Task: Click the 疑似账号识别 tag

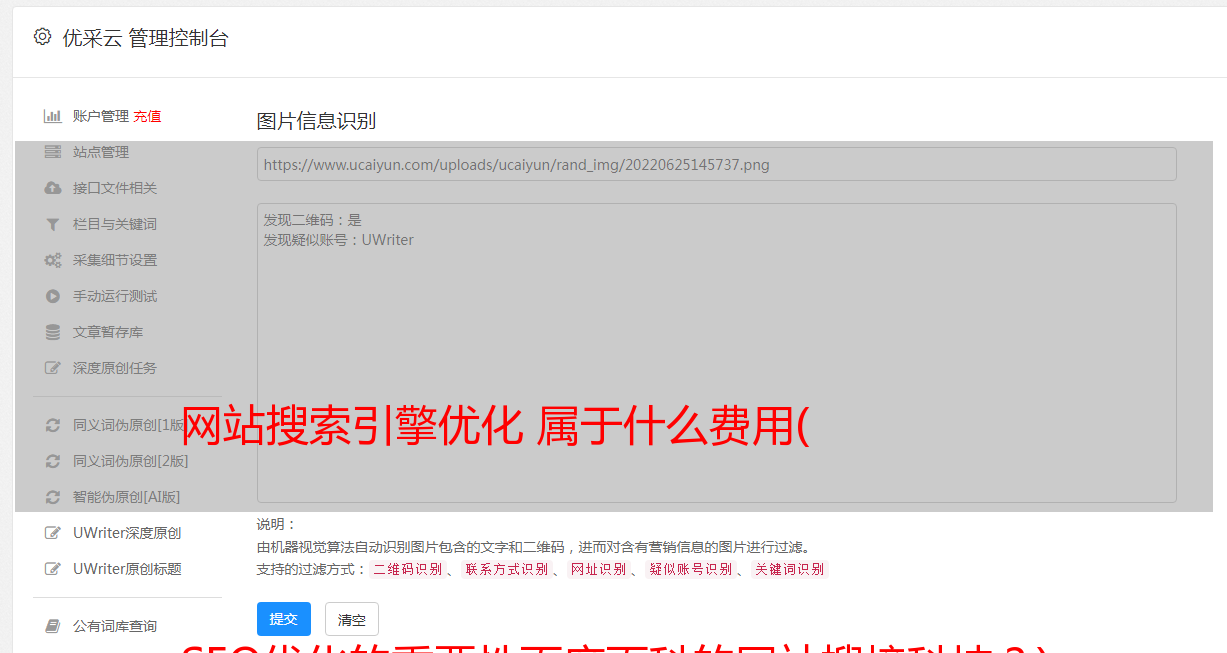Action: pyautogui.click(x=690, y=569)
